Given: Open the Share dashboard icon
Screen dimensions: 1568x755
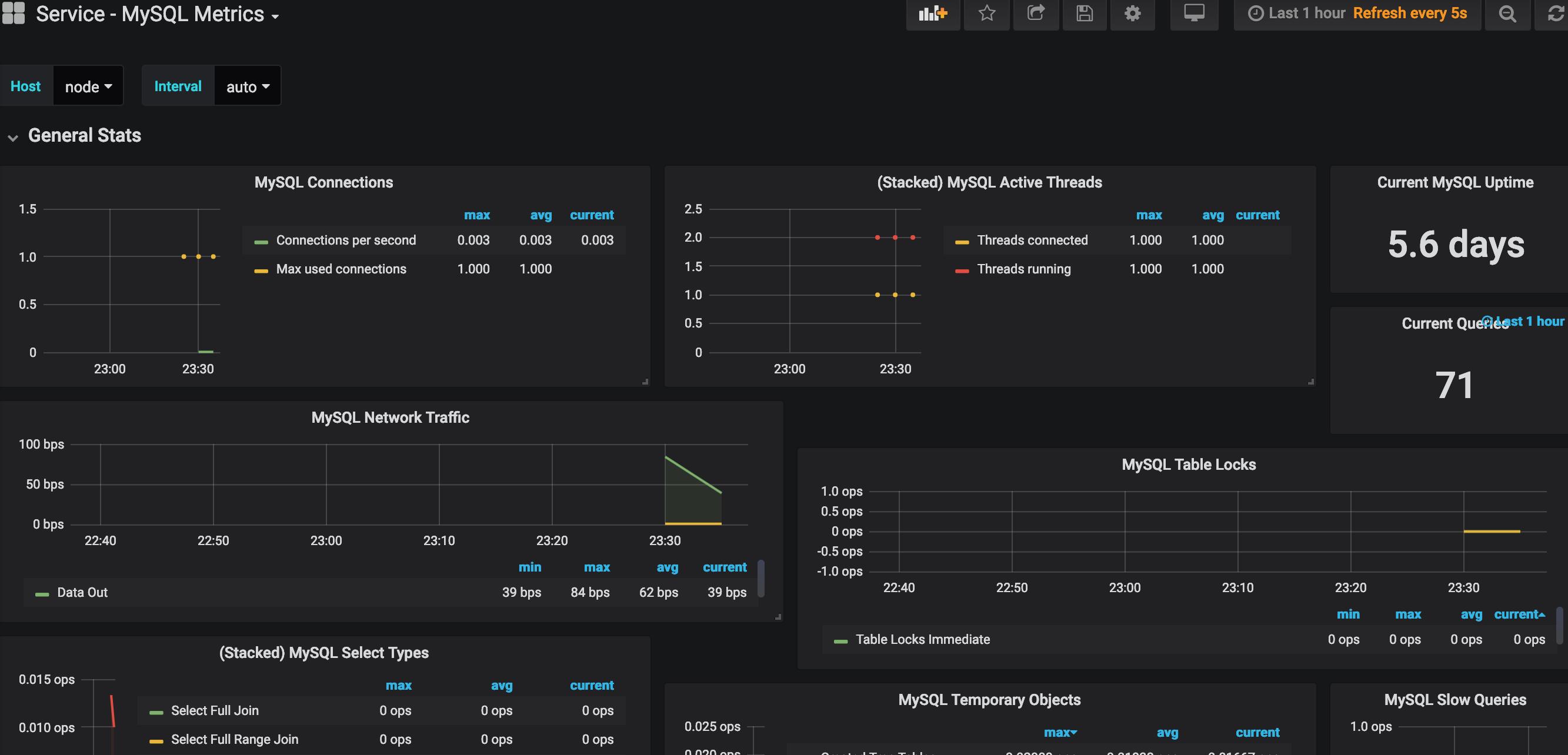Looking at the screenshot, I should [x=1036, y=14].
